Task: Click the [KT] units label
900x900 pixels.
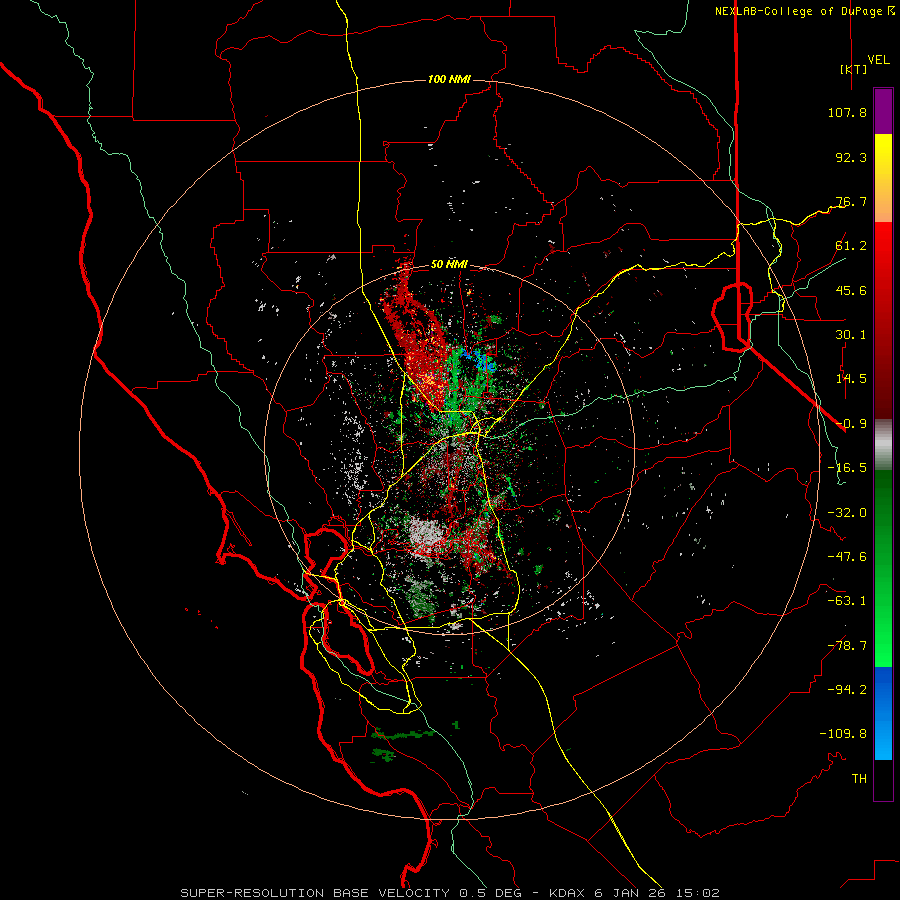Action: [x=853, y=69]
